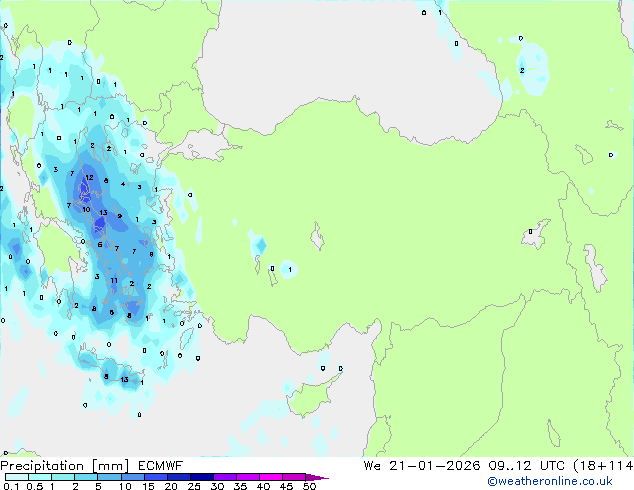Click the "09..12 UTC" time text

(x=526, y=466)
